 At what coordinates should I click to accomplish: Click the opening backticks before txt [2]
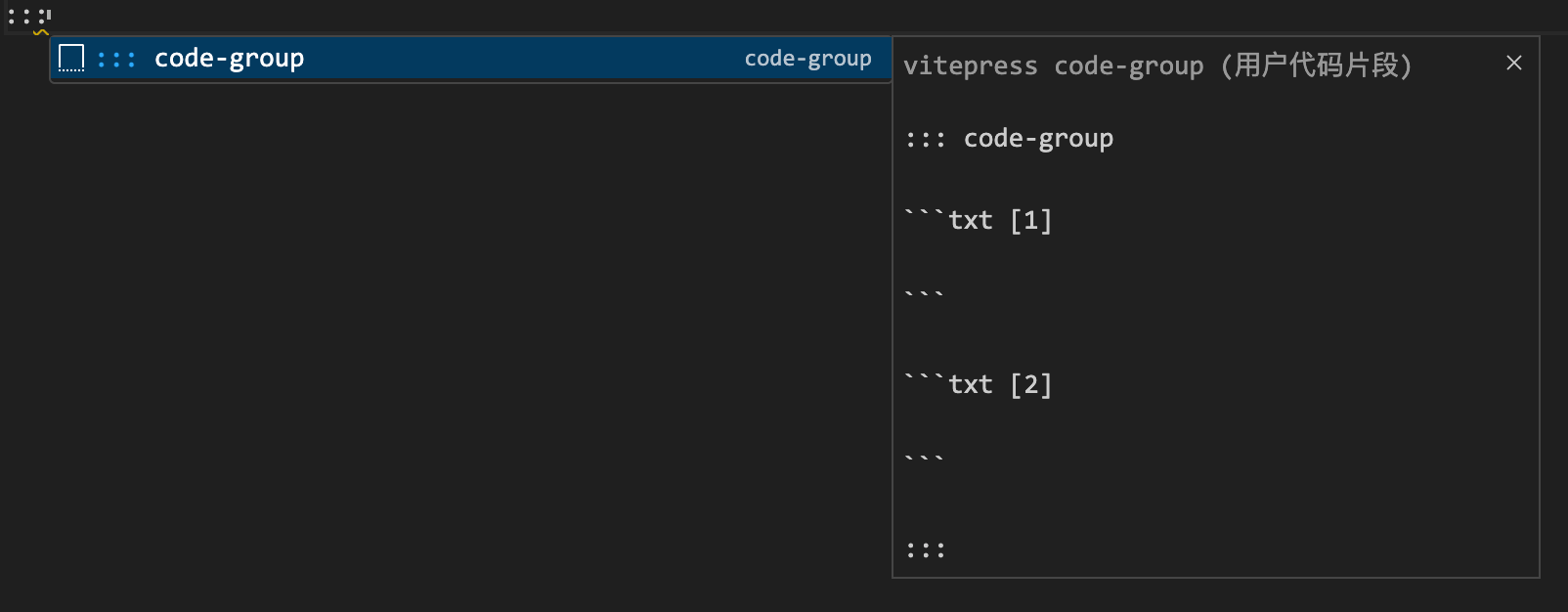pyautogui.click(x=925, y=379)
